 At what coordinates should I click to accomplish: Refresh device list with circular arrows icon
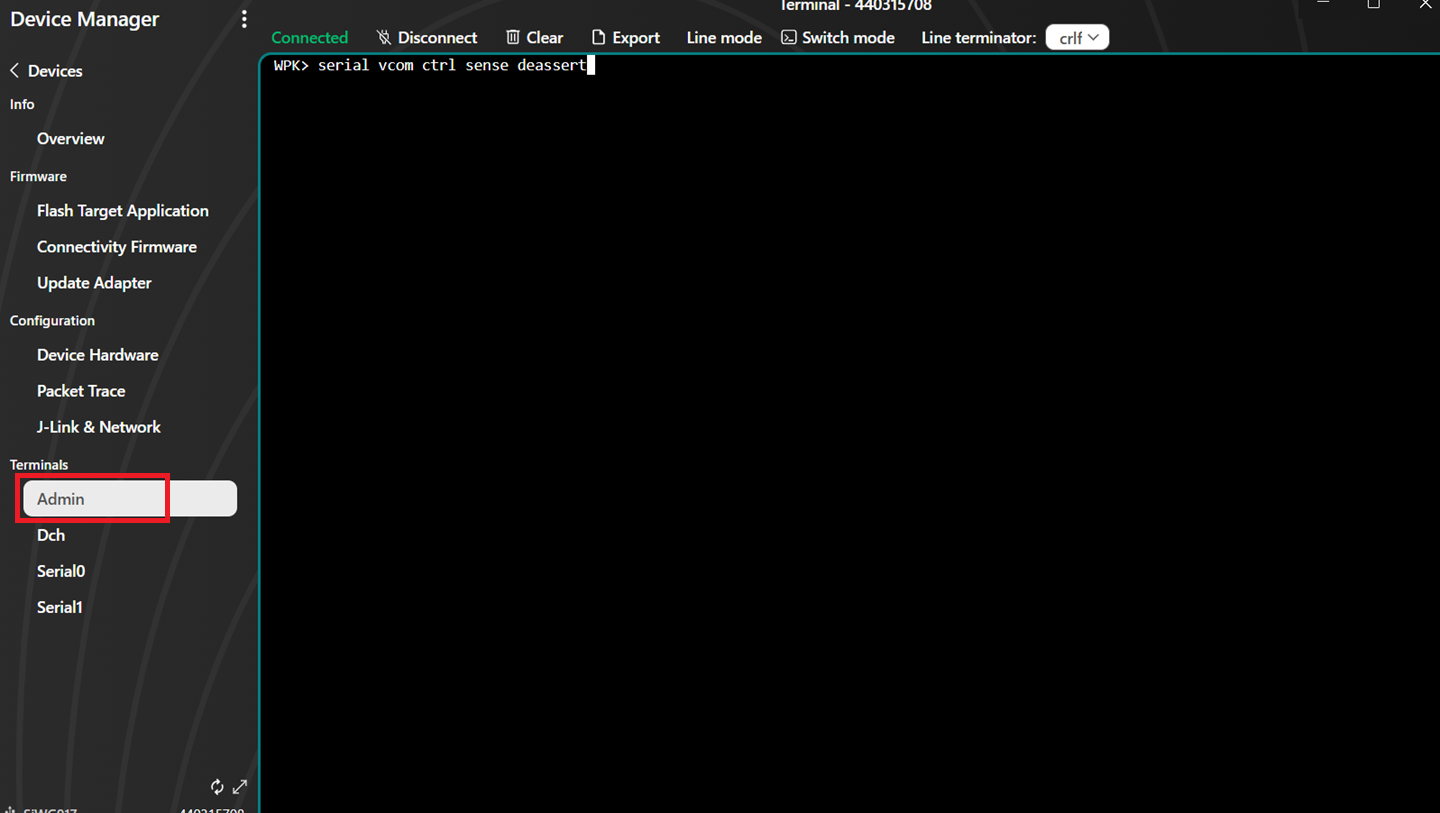[x=217, y=787]
